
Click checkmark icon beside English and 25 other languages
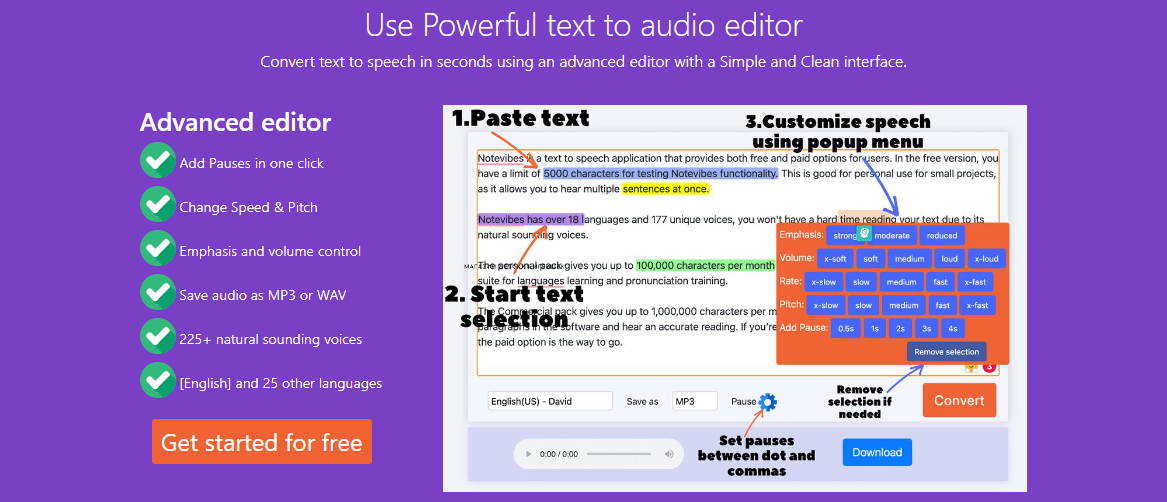click(157, 381)
